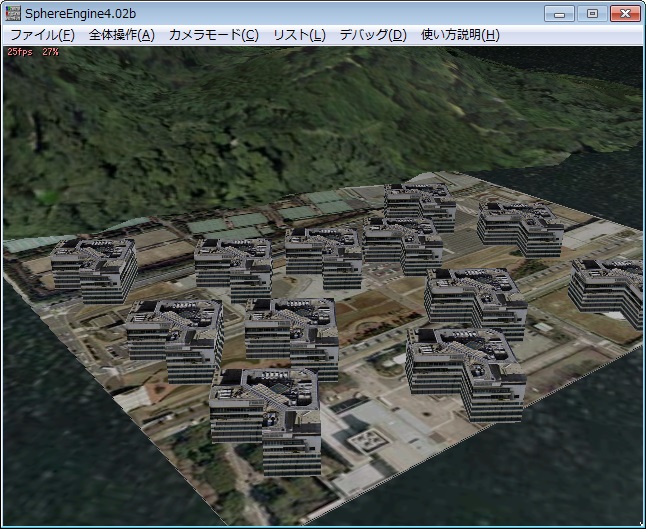Close the SphereEngine window
Viewport: 646px width, 529px height.
point(625,14)
